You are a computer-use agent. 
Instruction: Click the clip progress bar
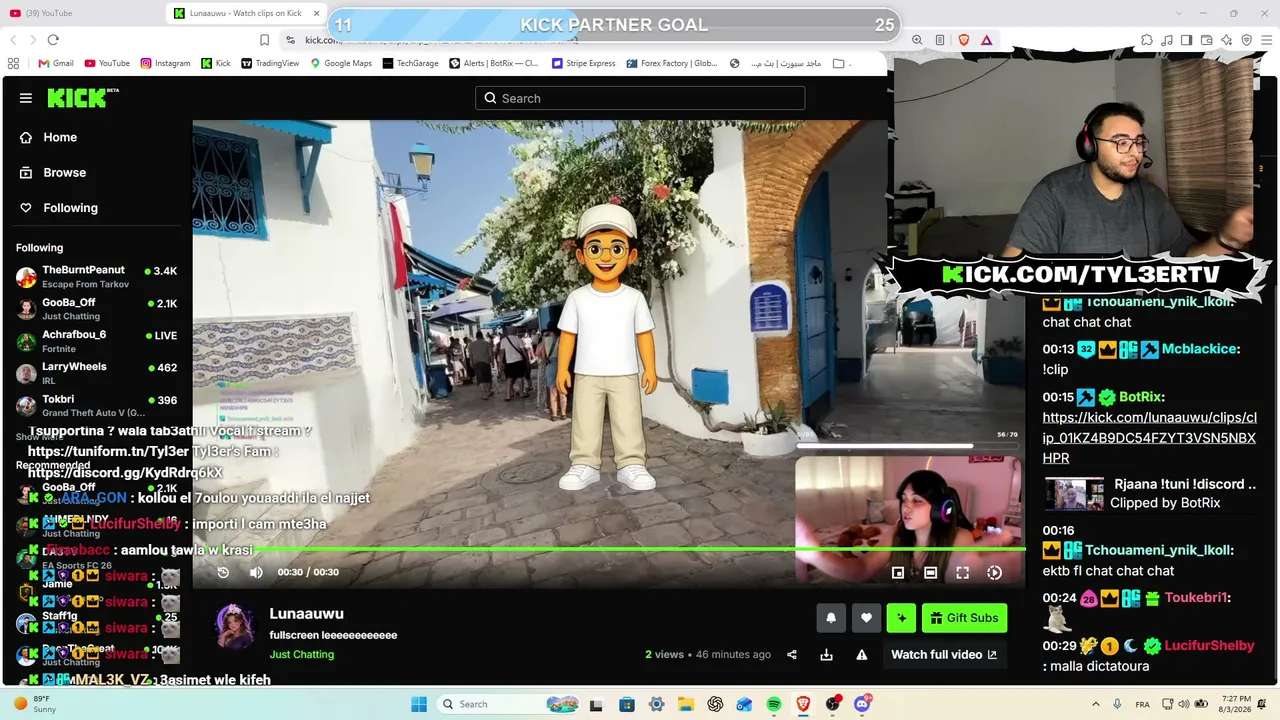coord(609,549)
